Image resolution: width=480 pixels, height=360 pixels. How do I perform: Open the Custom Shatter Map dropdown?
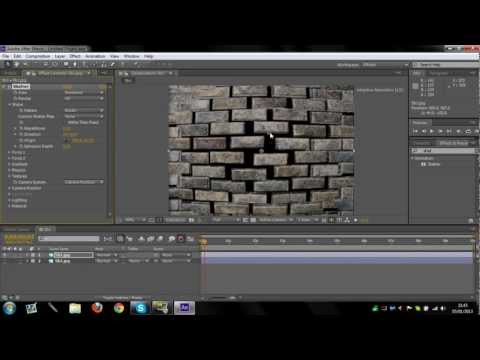click(84, 116)
